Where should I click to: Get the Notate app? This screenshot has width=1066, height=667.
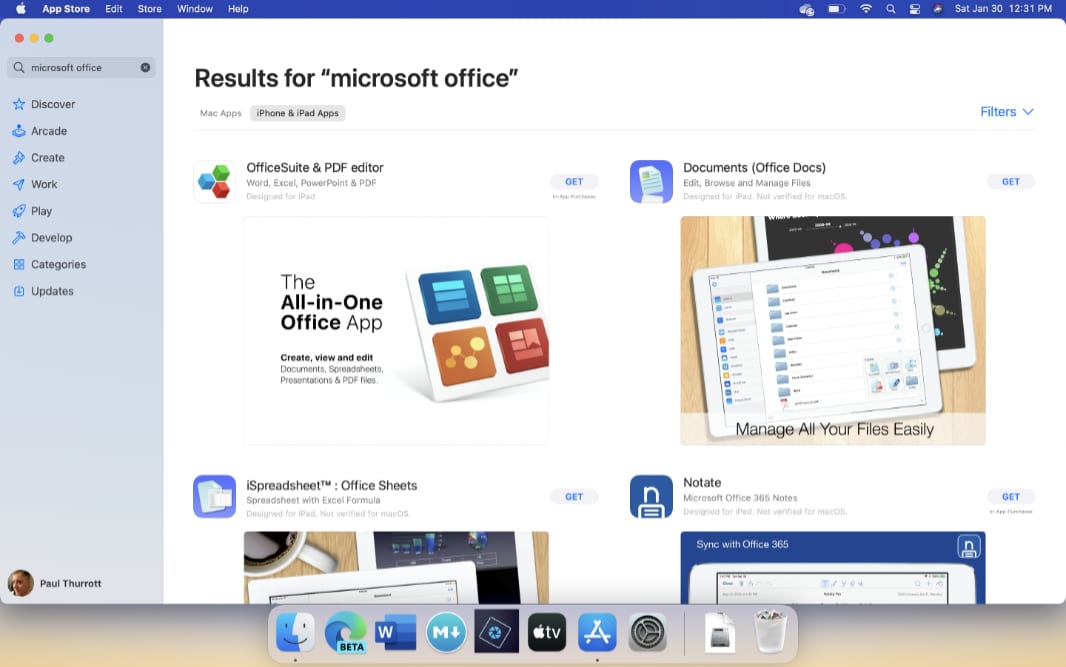pos(1010,497)
